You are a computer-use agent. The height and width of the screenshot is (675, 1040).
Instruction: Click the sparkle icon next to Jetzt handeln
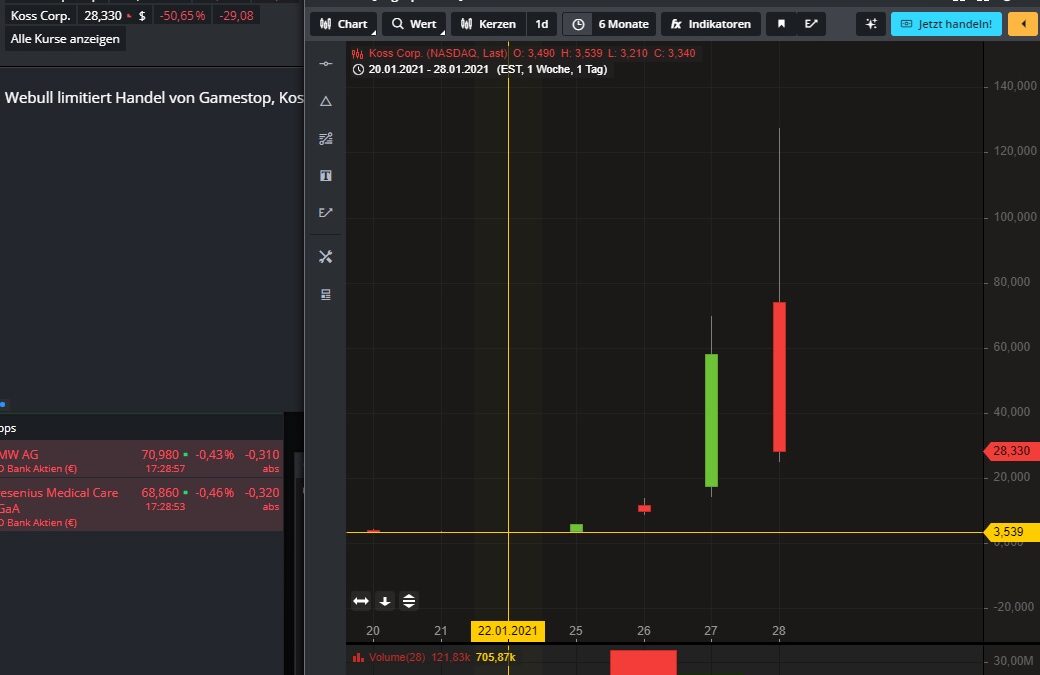point(870,24)
